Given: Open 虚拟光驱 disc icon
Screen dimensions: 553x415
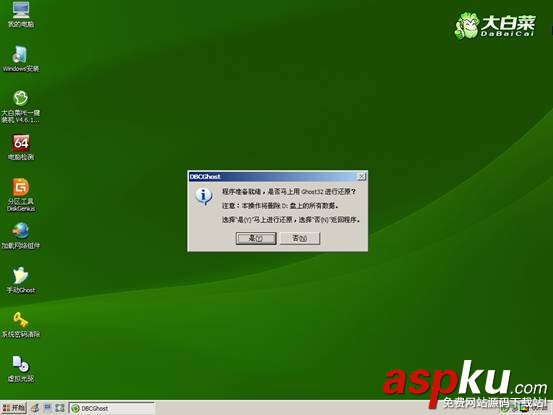Looking at the screenshot, I should tap(21, 369).
